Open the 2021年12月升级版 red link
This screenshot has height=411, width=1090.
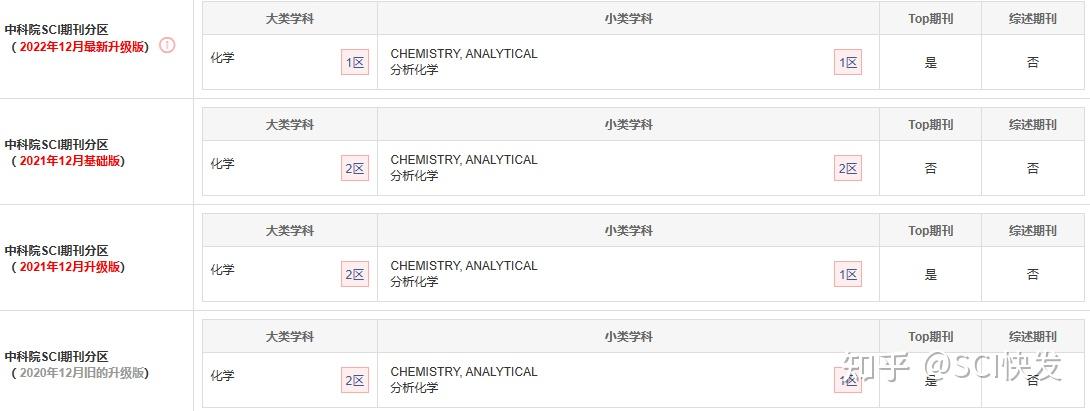pyautogui.click(x=70, y=266)
